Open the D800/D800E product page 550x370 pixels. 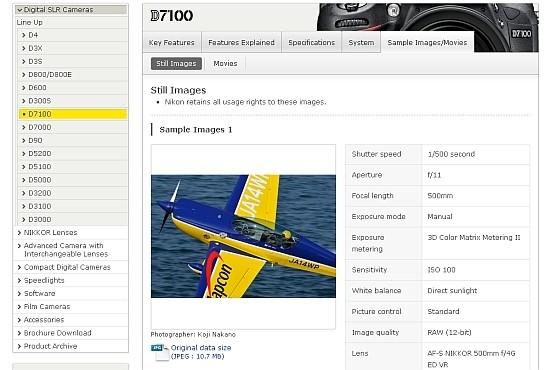click(x=72, y=74)
